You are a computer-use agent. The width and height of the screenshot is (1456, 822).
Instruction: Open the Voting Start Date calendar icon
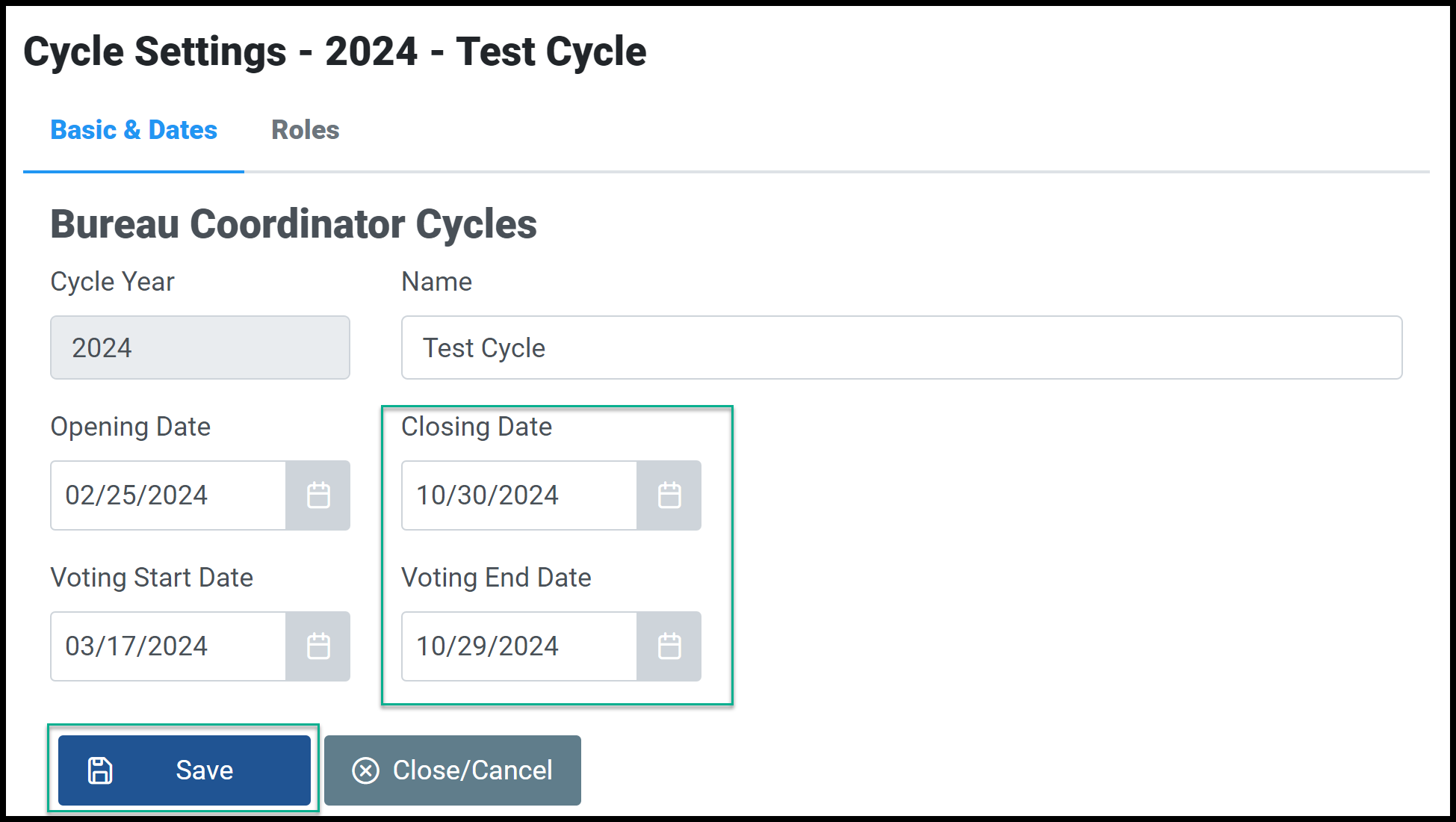pyautogui.click(x=318, y=646)
